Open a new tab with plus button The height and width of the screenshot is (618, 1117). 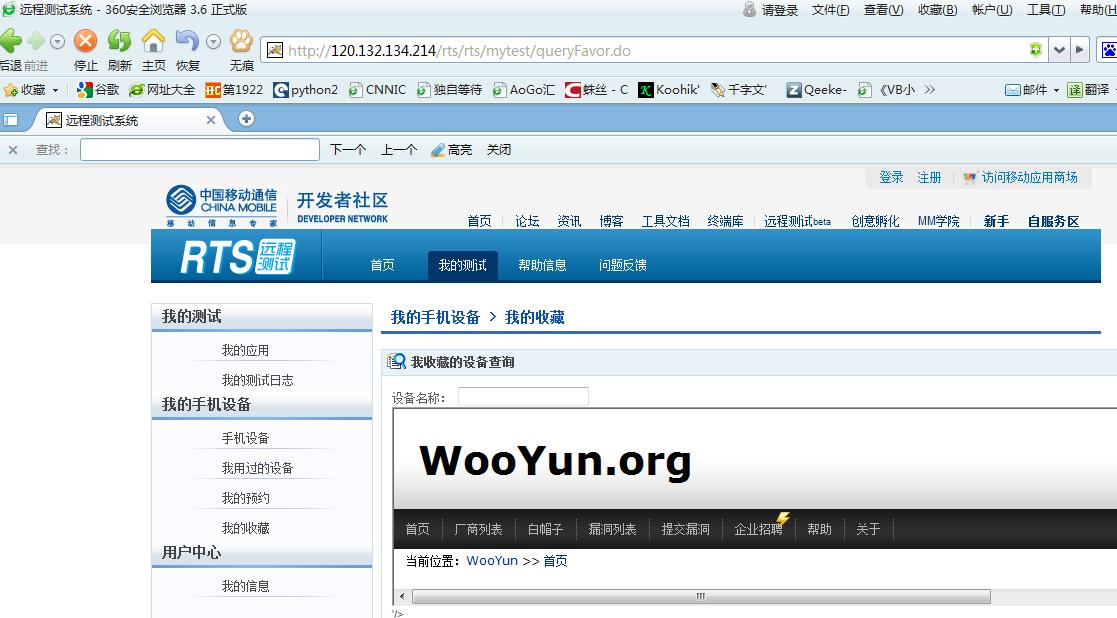246,119
